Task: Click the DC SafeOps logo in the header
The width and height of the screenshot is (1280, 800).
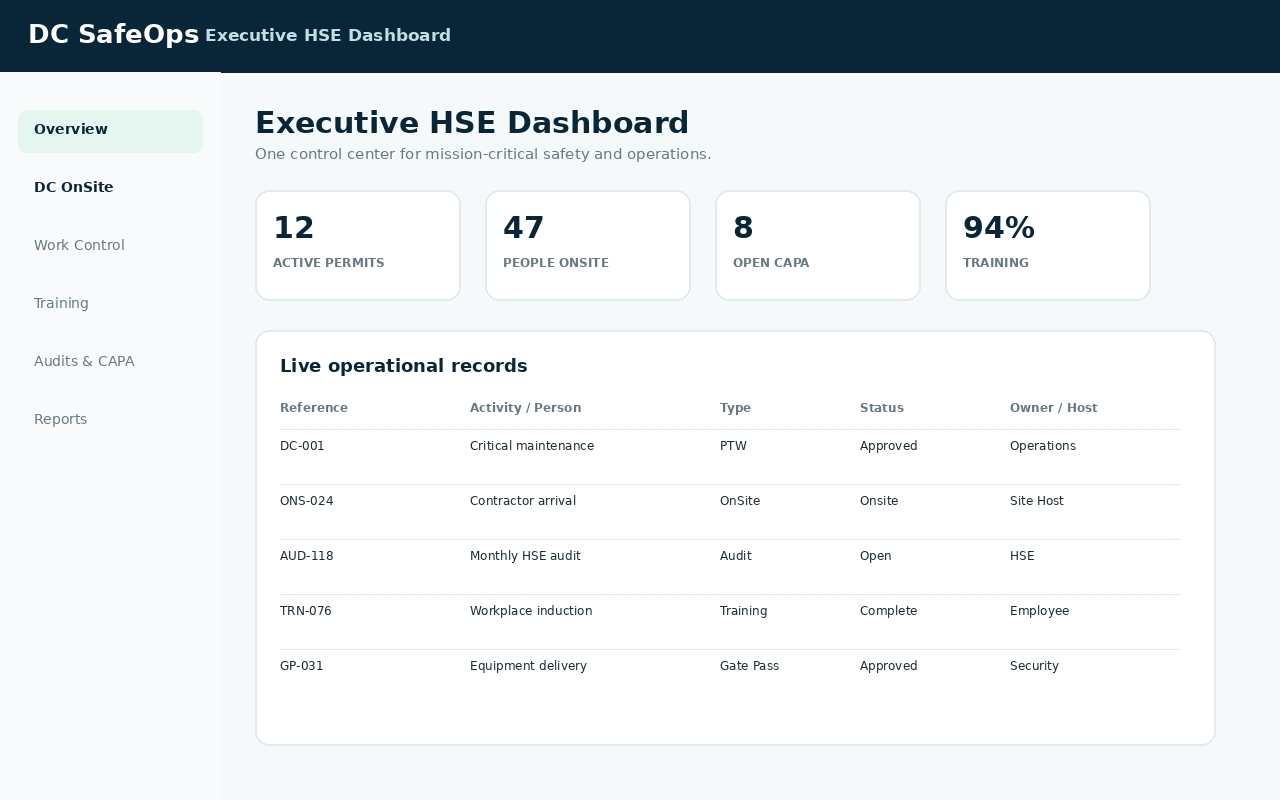Action: (x=114, y=35)
